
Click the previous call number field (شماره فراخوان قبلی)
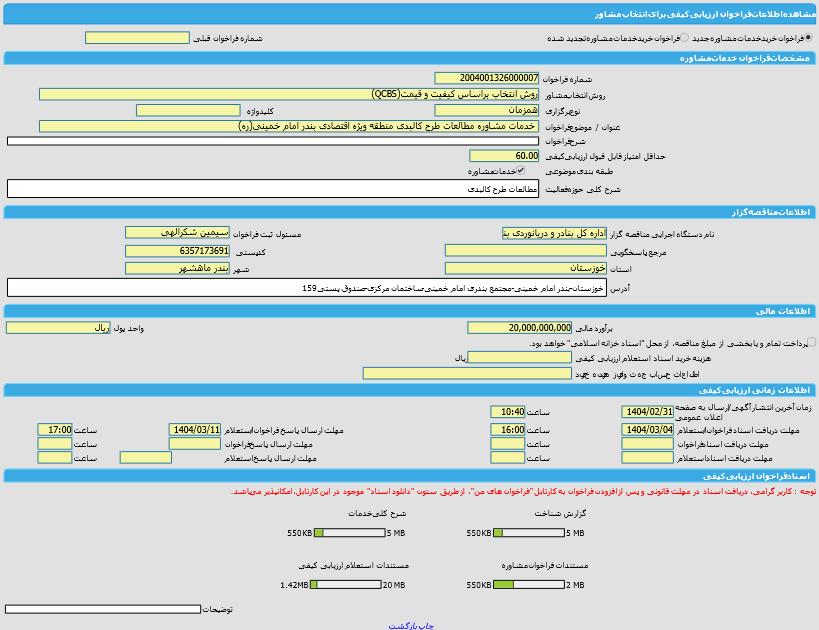click(x=137, y=38)
